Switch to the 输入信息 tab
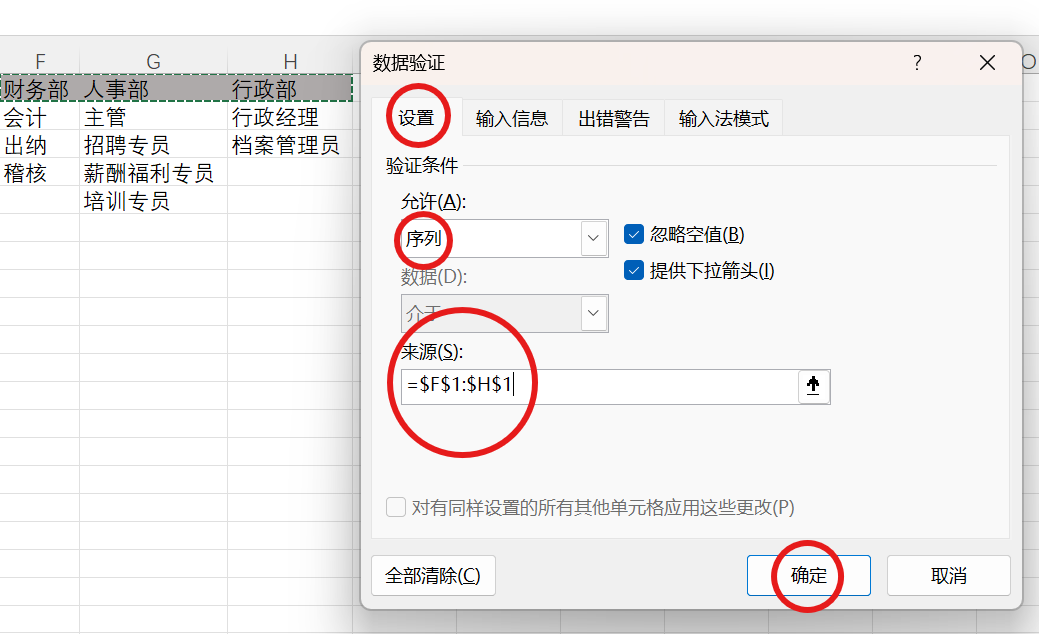The image size is (1039, 634). pyautogui.click(x=512, y=119)
